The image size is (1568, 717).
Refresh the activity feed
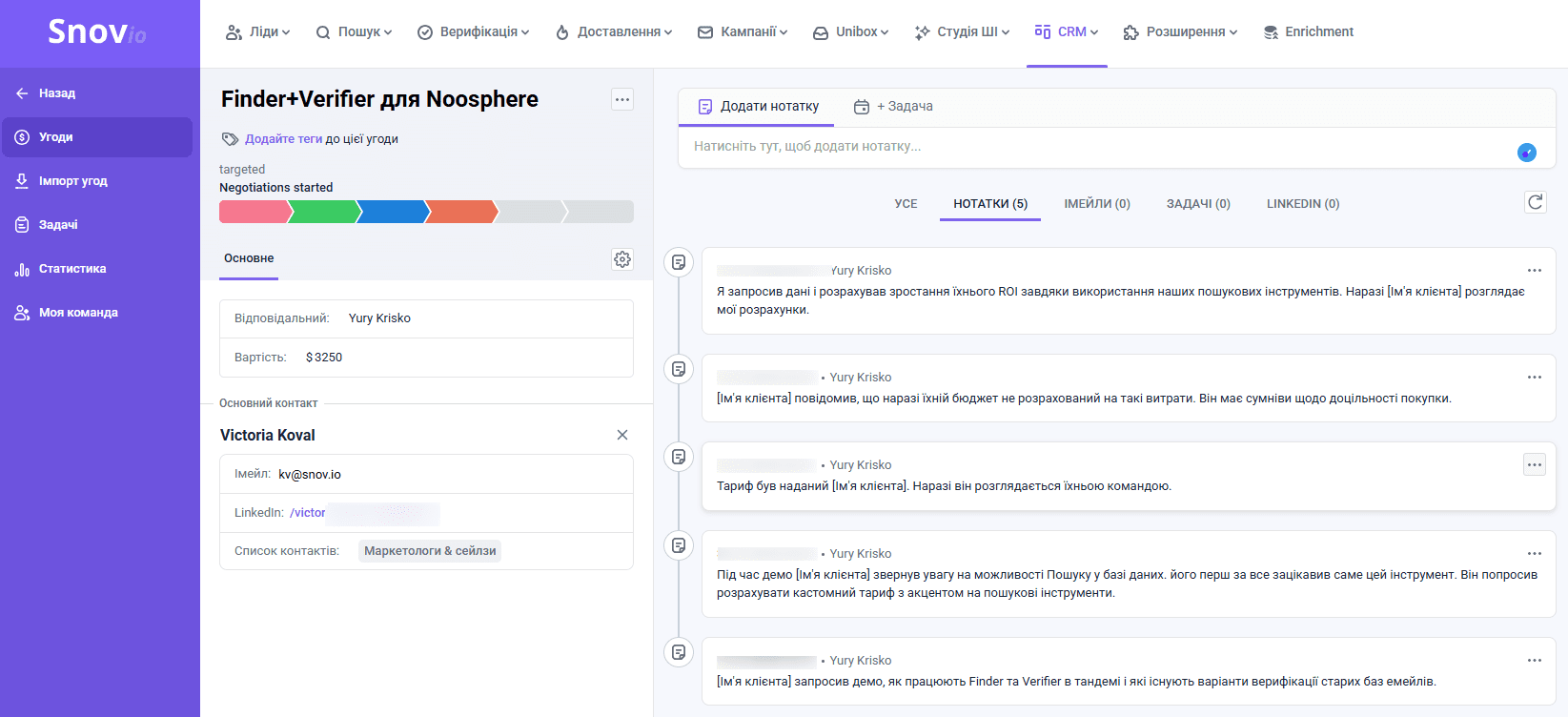tap(1536, 202)
